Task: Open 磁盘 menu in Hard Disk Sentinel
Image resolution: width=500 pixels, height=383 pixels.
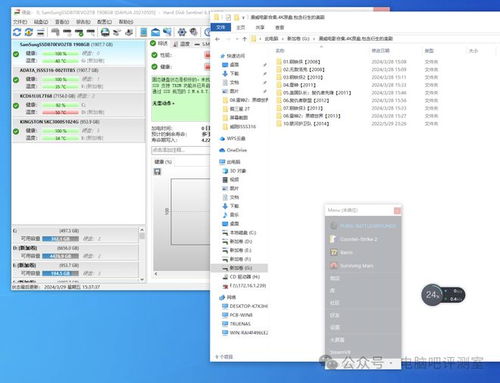Action: tap(41, 22)
